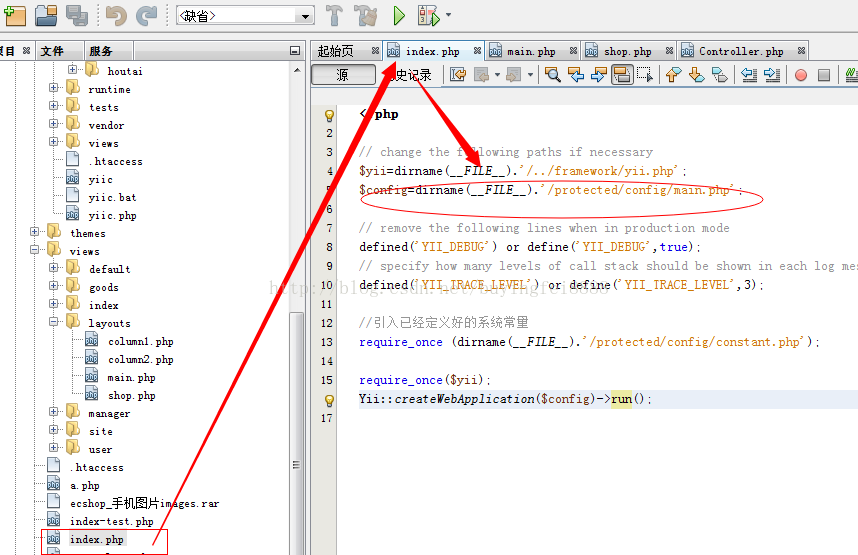
Task: Click the Stop Macro Recording square icon
Action: [x=824, y=75]
